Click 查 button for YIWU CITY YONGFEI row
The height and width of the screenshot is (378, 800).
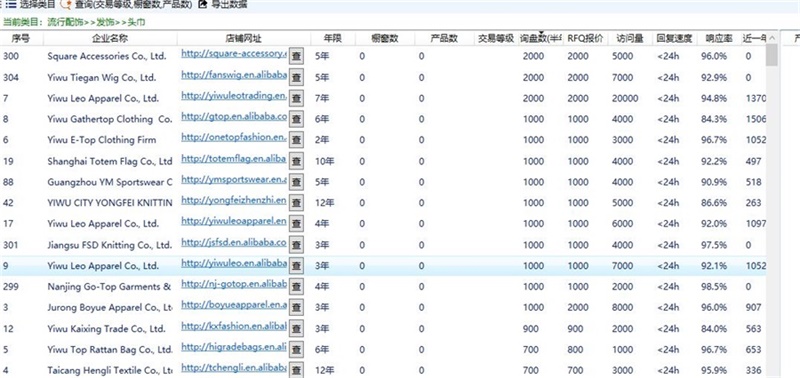pyautogui.click(x=296, y=203)
